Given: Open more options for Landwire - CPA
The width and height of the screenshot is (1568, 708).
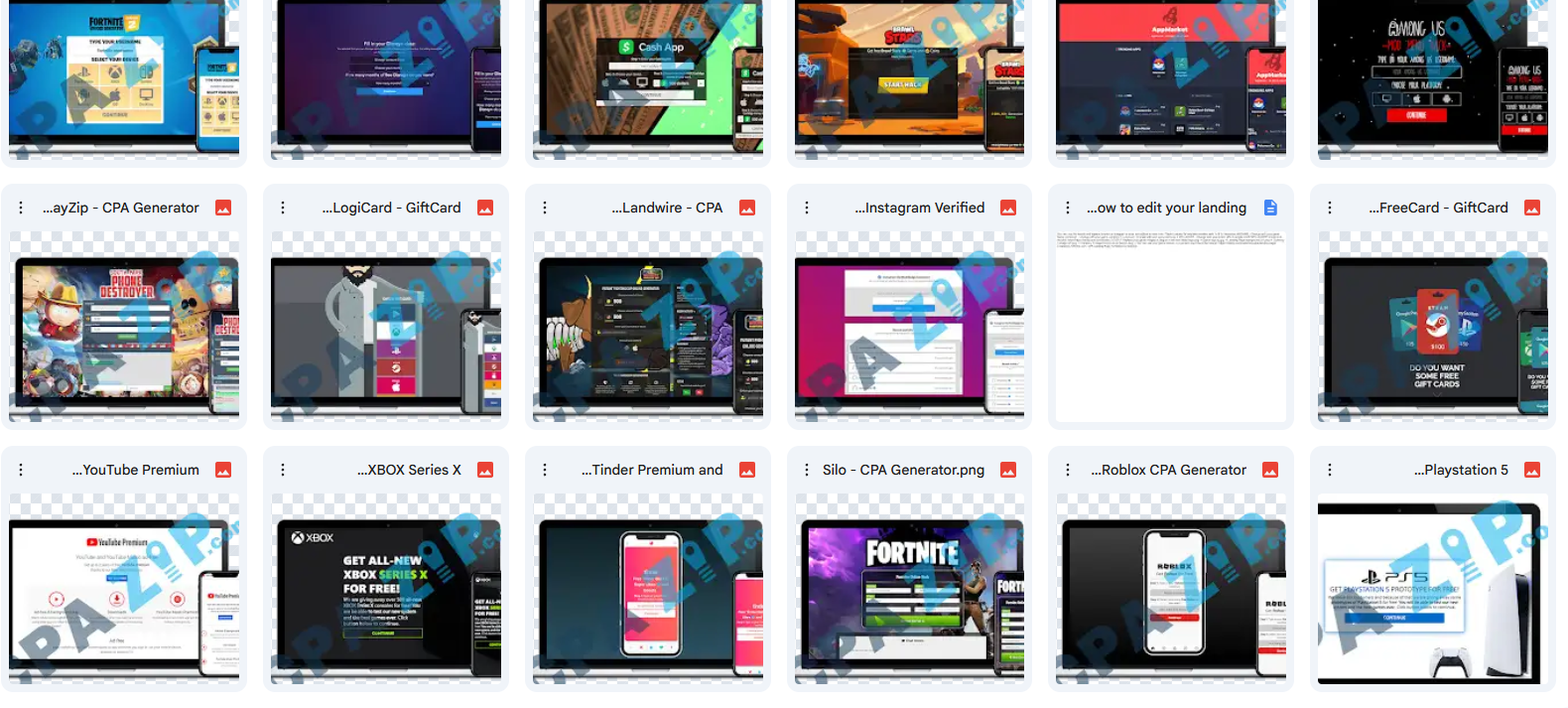Looking at the screenshot, I should [x=545, y=208].
